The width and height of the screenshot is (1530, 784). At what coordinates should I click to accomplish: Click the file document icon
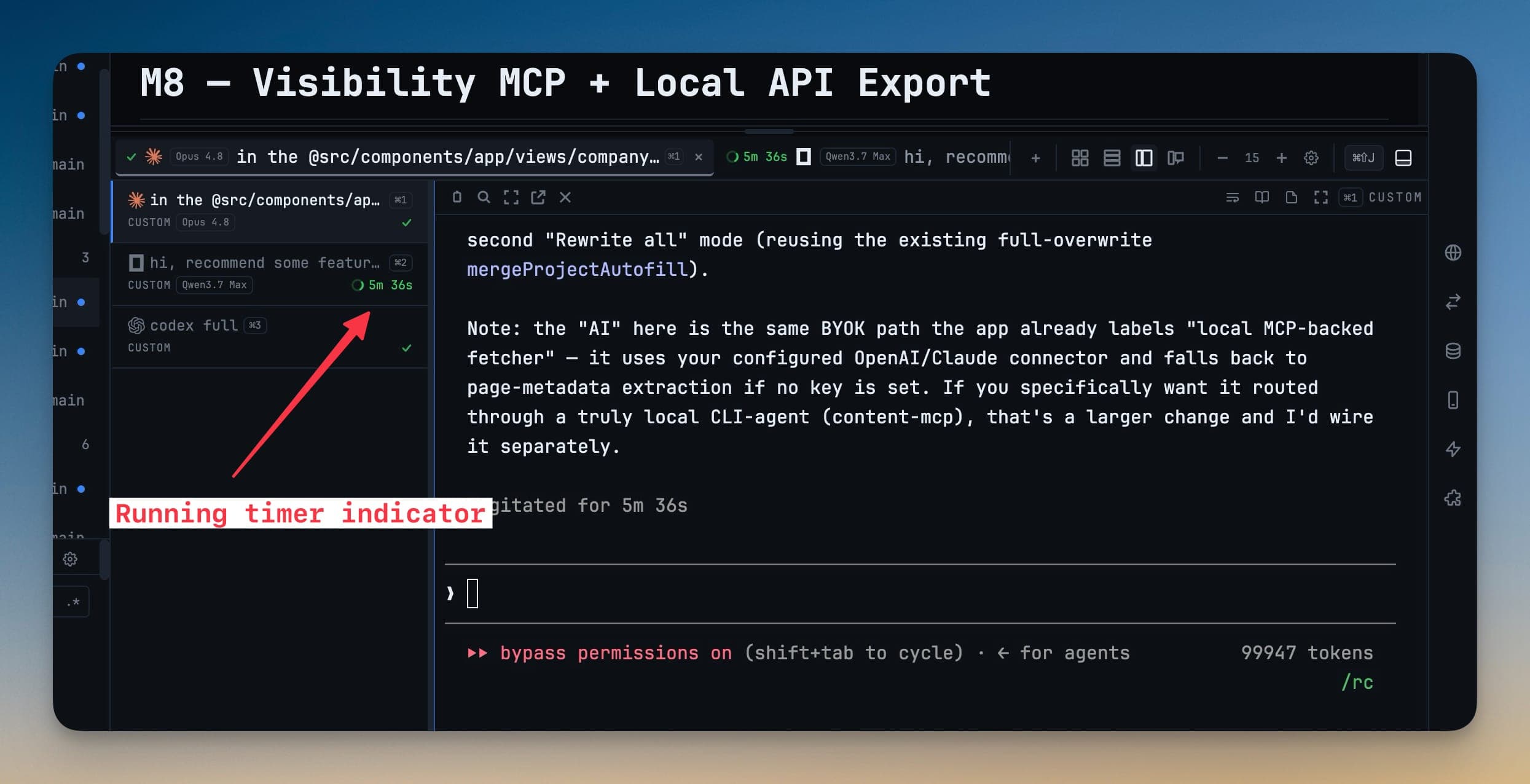tap(1291, 197)
